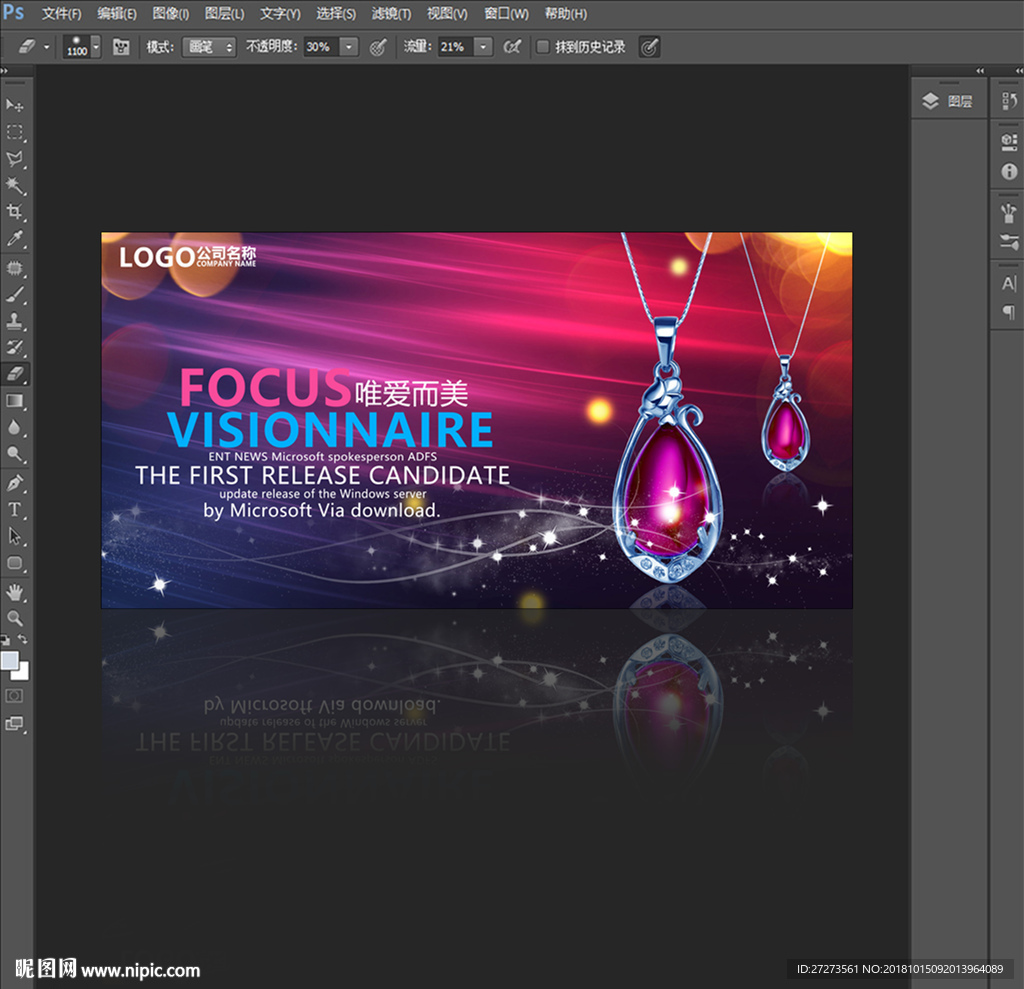Select the Rectangular Marquee tool
1024x989 pixels.
click(14, 132)
